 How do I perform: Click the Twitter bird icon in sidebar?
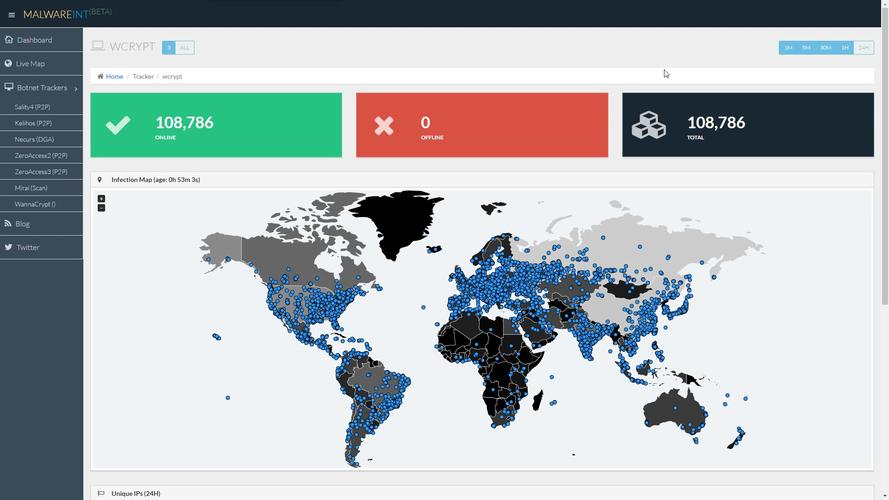(x=9, y=247)
